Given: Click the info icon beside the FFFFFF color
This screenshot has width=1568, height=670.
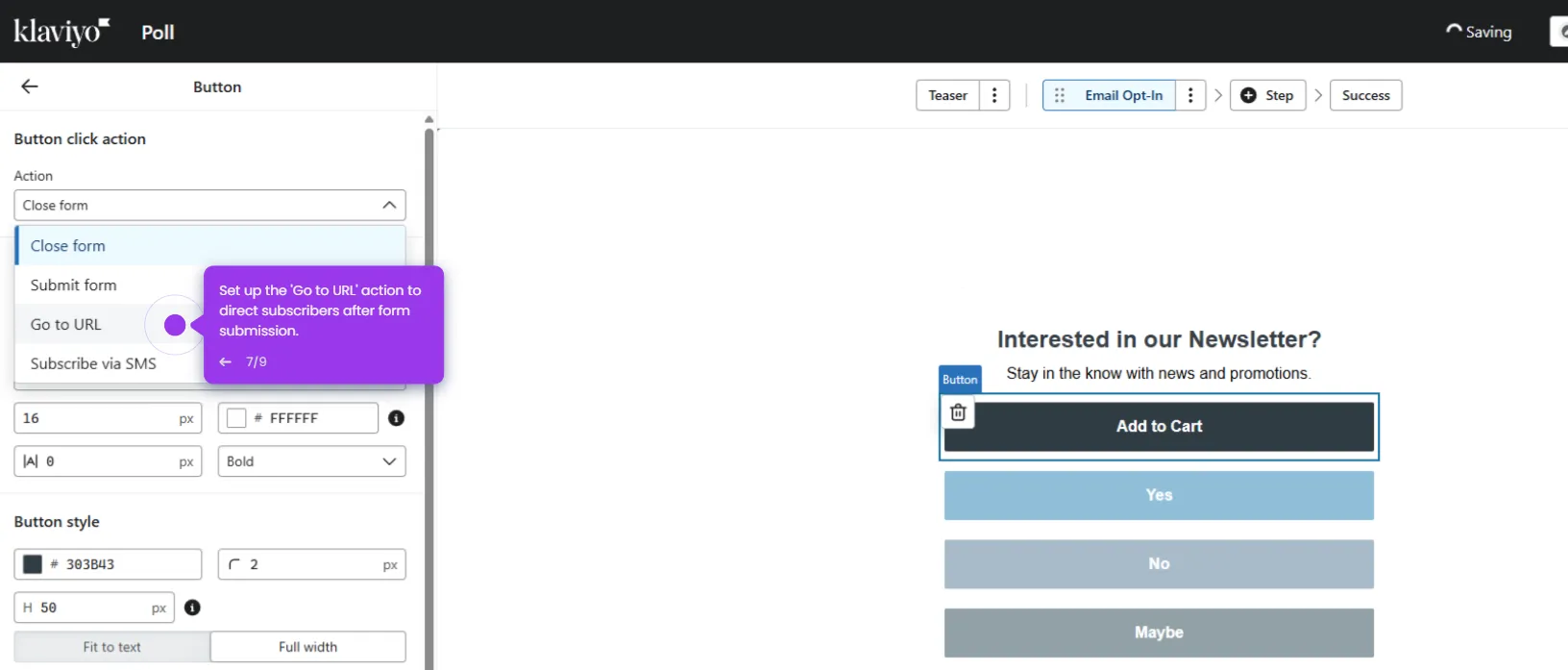Looking at the screenshot, I should tap(396, 418).
